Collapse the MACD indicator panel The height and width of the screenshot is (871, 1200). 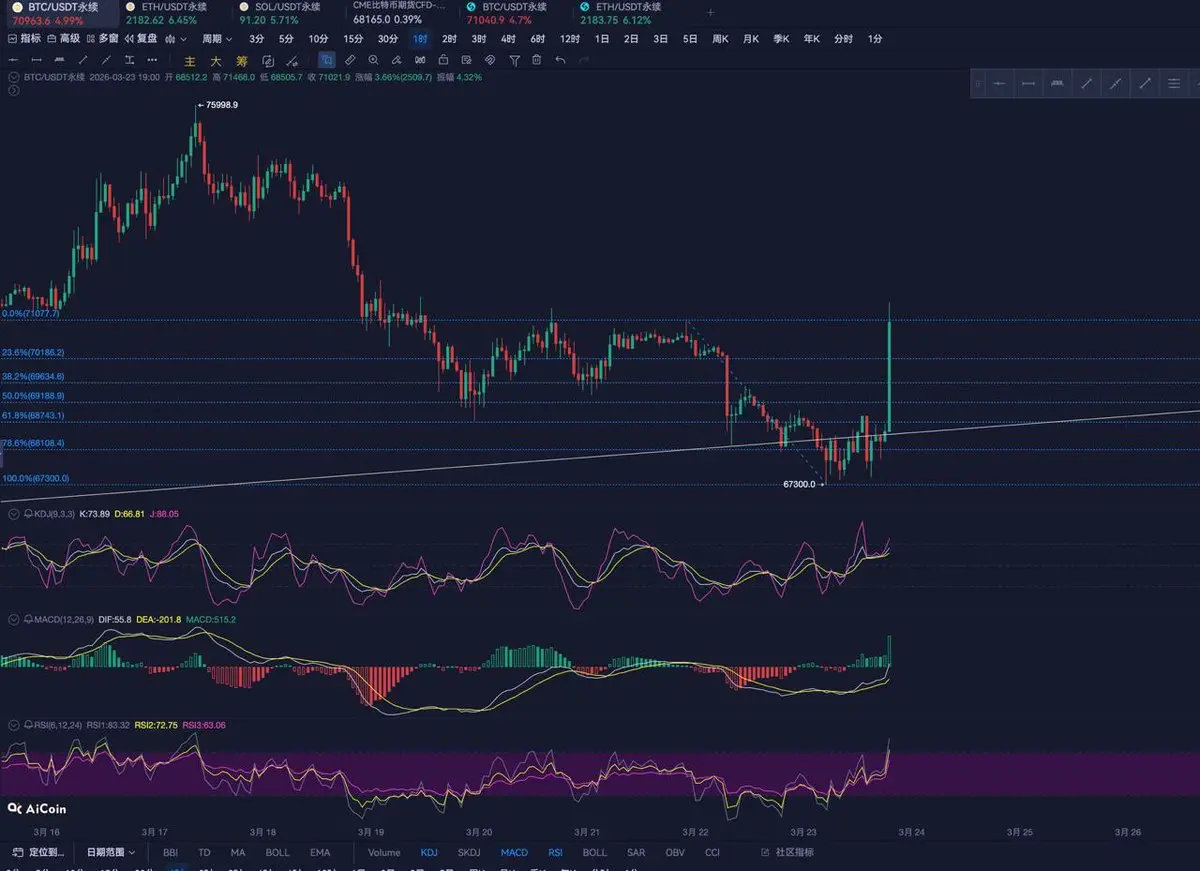tap(13, 620)
